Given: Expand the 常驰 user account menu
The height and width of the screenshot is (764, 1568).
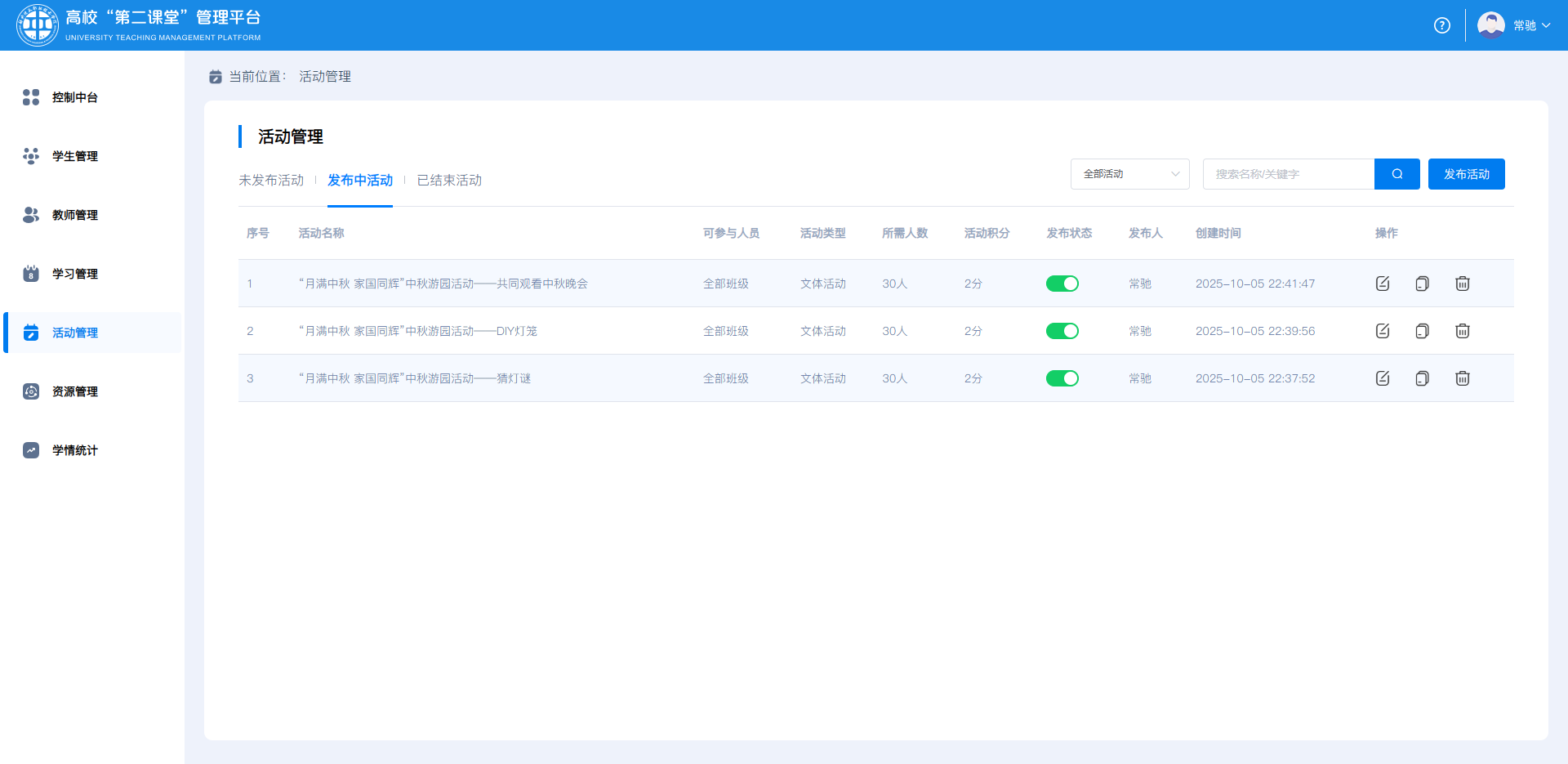Looking at the screenshot, I should tap(1531, 25).
